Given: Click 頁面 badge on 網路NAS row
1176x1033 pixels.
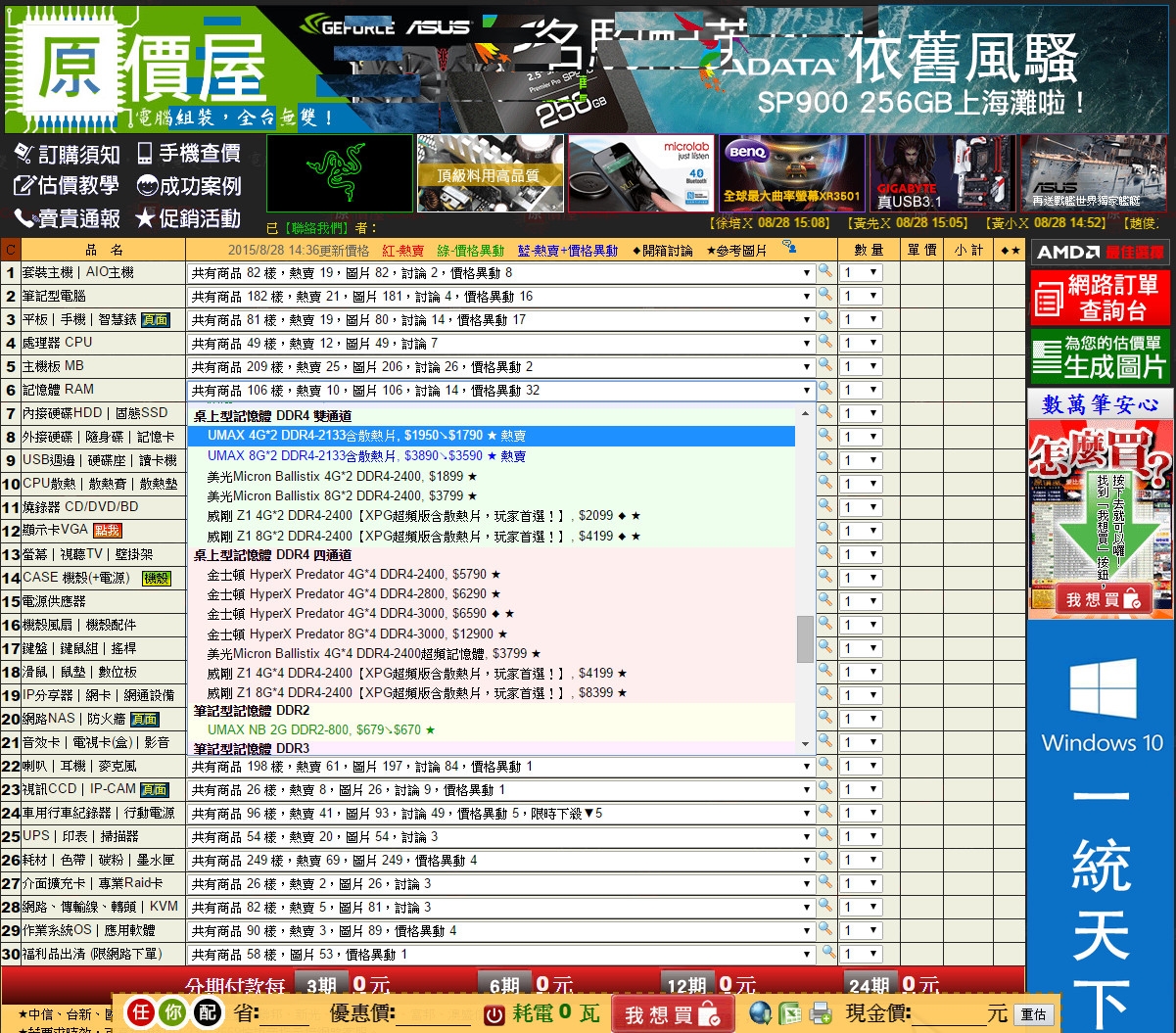Looking at the screenshot, I should [144, 719].
